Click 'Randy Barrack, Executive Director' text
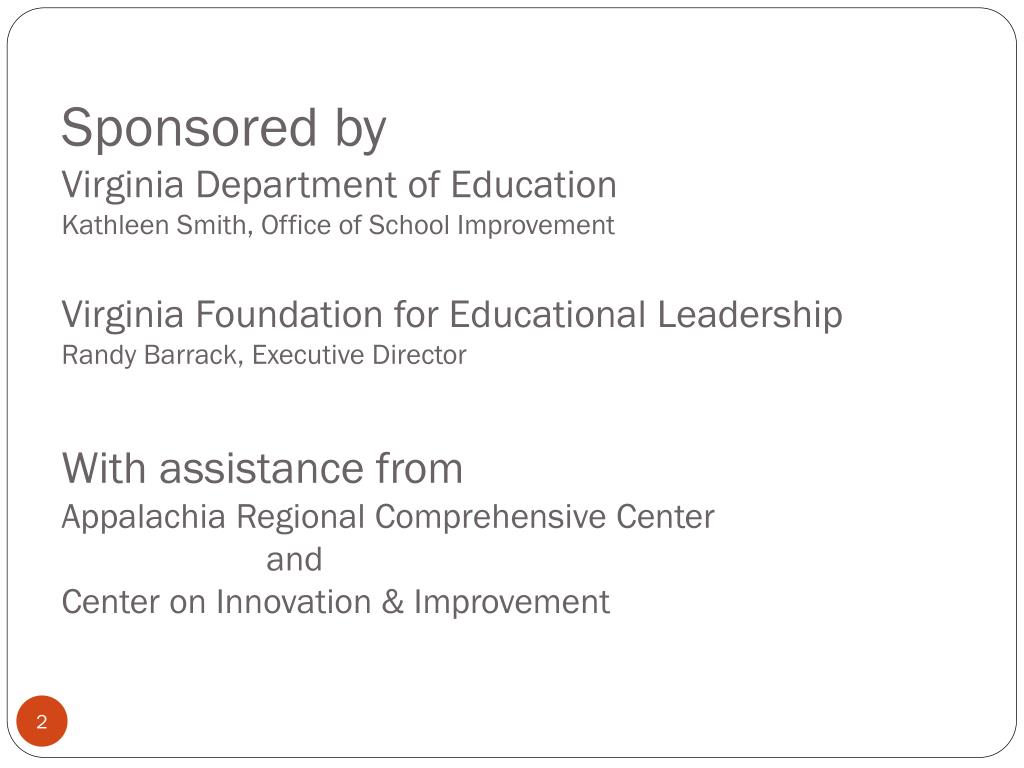Screen dimensions: 1024x768 (264, 356)
